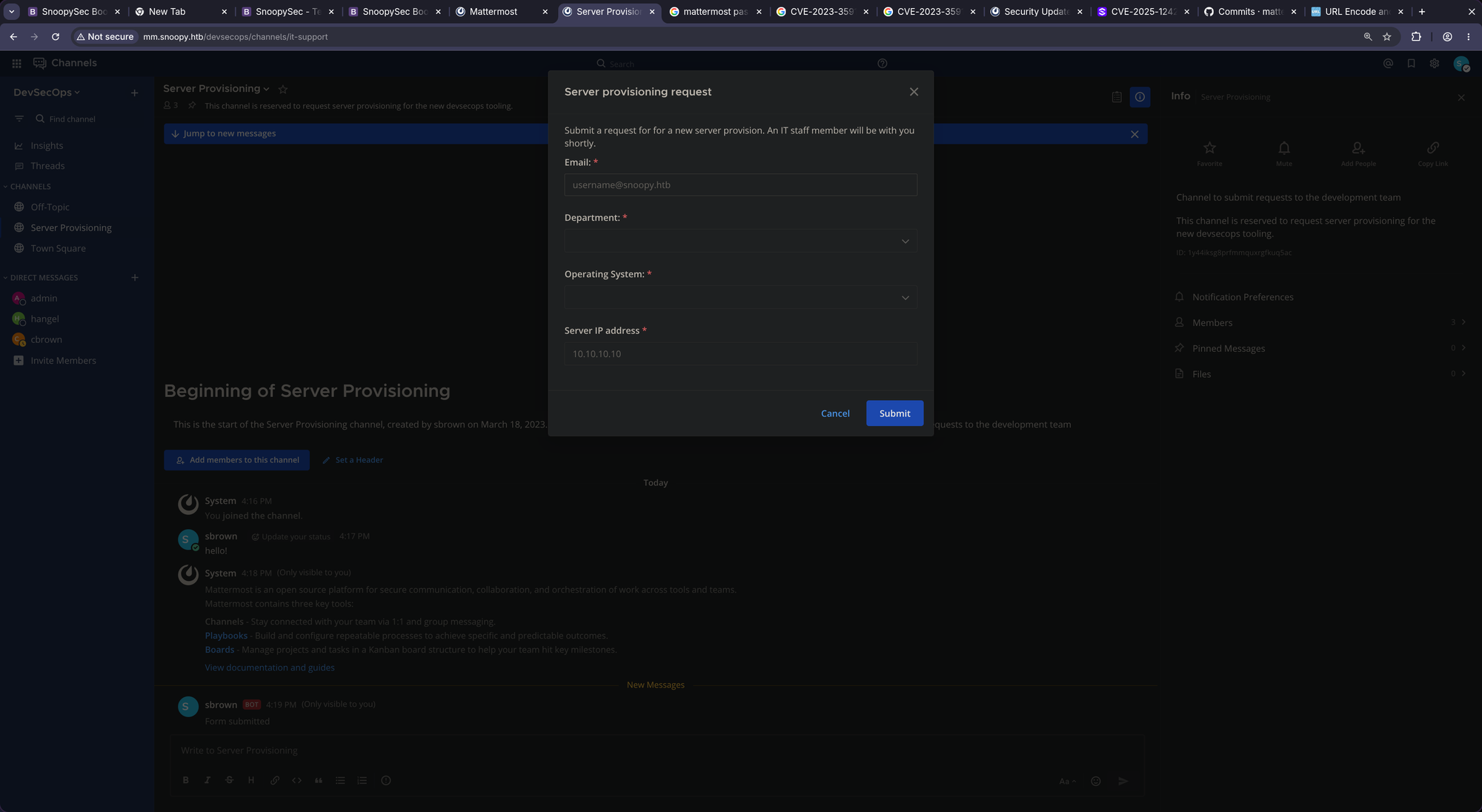Favorite the channel via header star
This screenshot has height=812, width=1482.
(x=282, y=89)
